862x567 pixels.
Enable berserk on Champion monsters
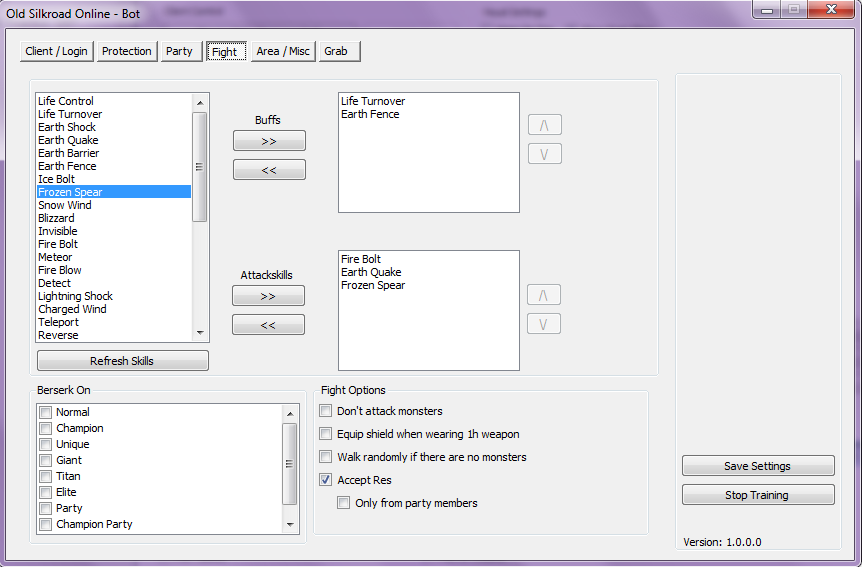click(46, 428)
